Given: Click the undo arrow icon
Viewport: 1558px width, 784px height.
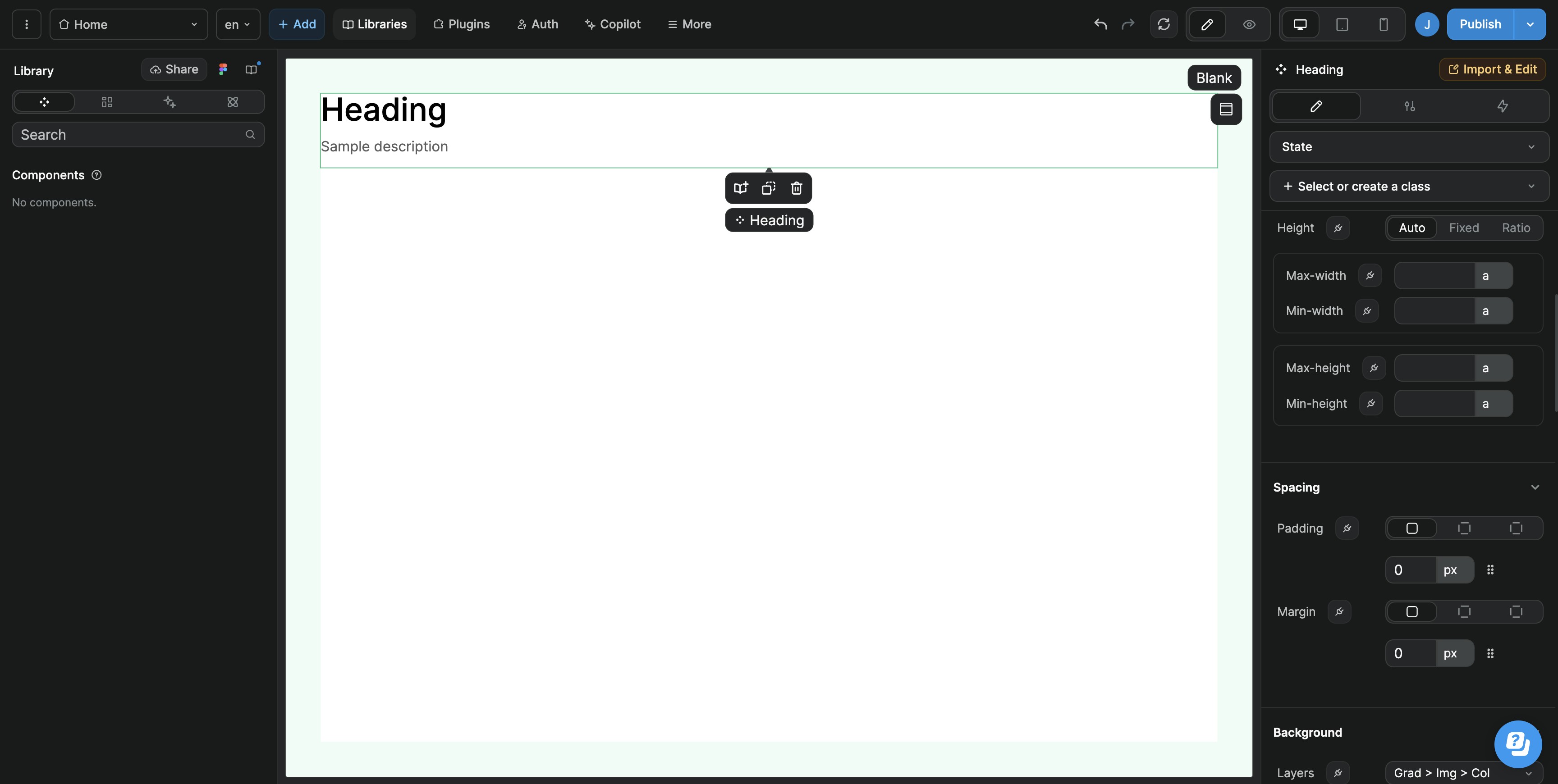Looking at the screenshot, I should click(1100, 24).
